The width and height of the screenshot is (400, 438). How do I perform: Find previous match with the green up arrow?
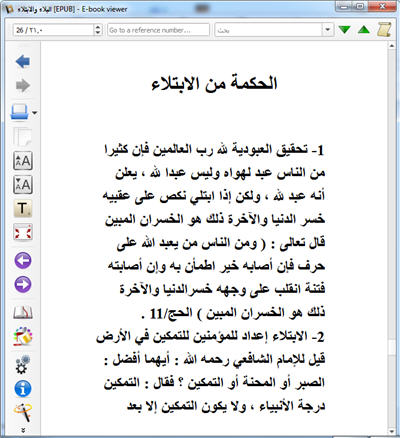[x=364, y=30]
